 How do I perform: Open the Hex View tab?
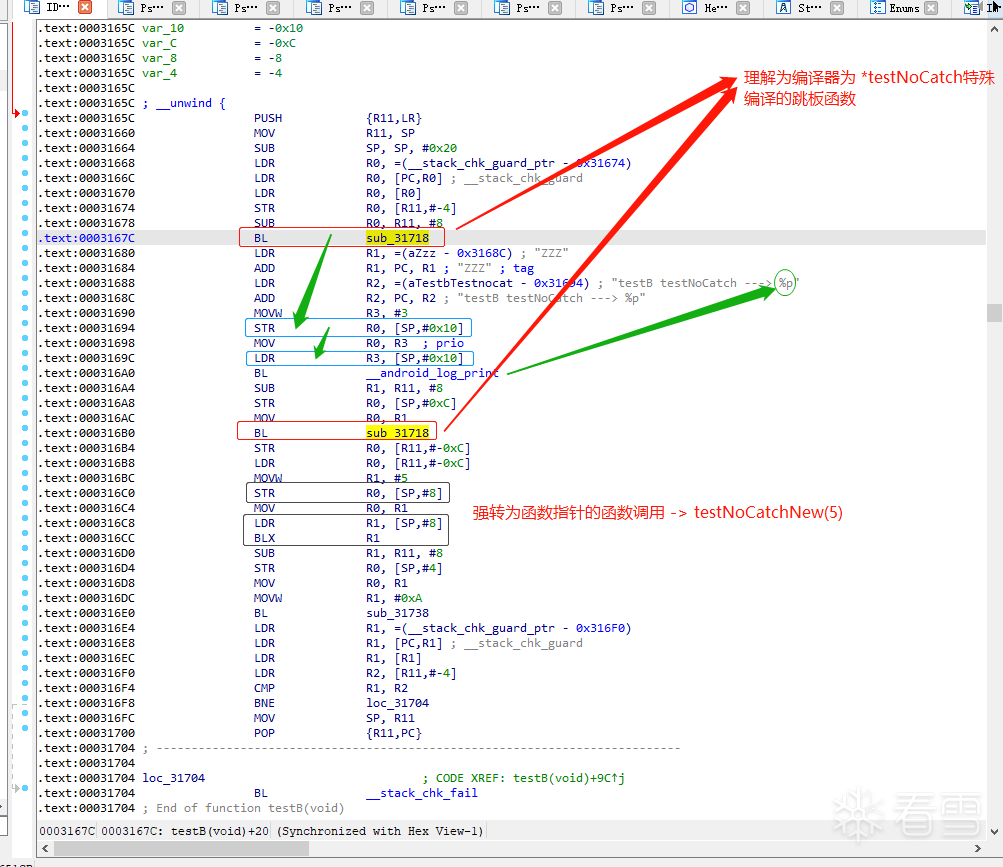click(x=715, y=8)
